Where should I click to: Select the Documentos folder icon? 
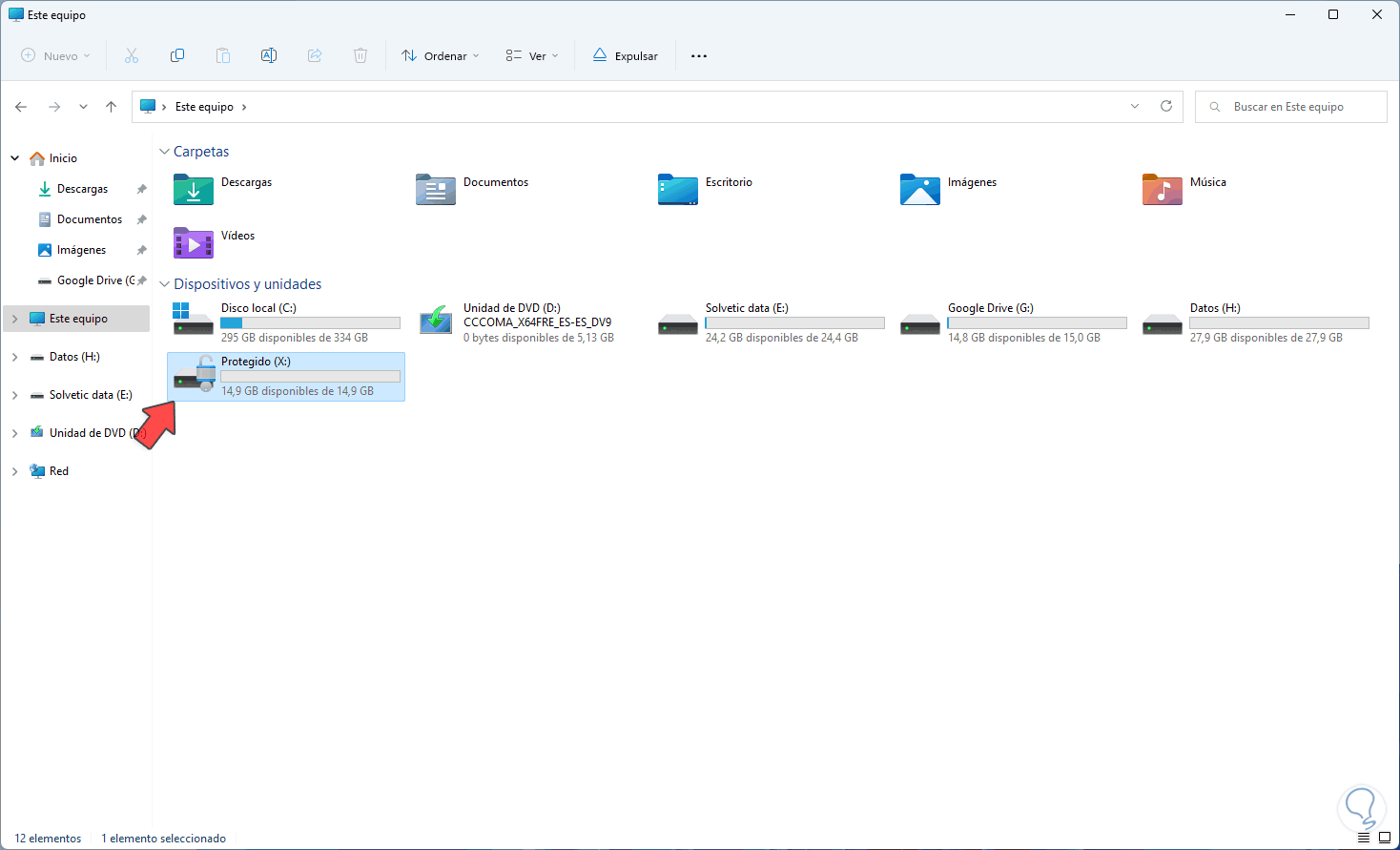click(436, 190)
